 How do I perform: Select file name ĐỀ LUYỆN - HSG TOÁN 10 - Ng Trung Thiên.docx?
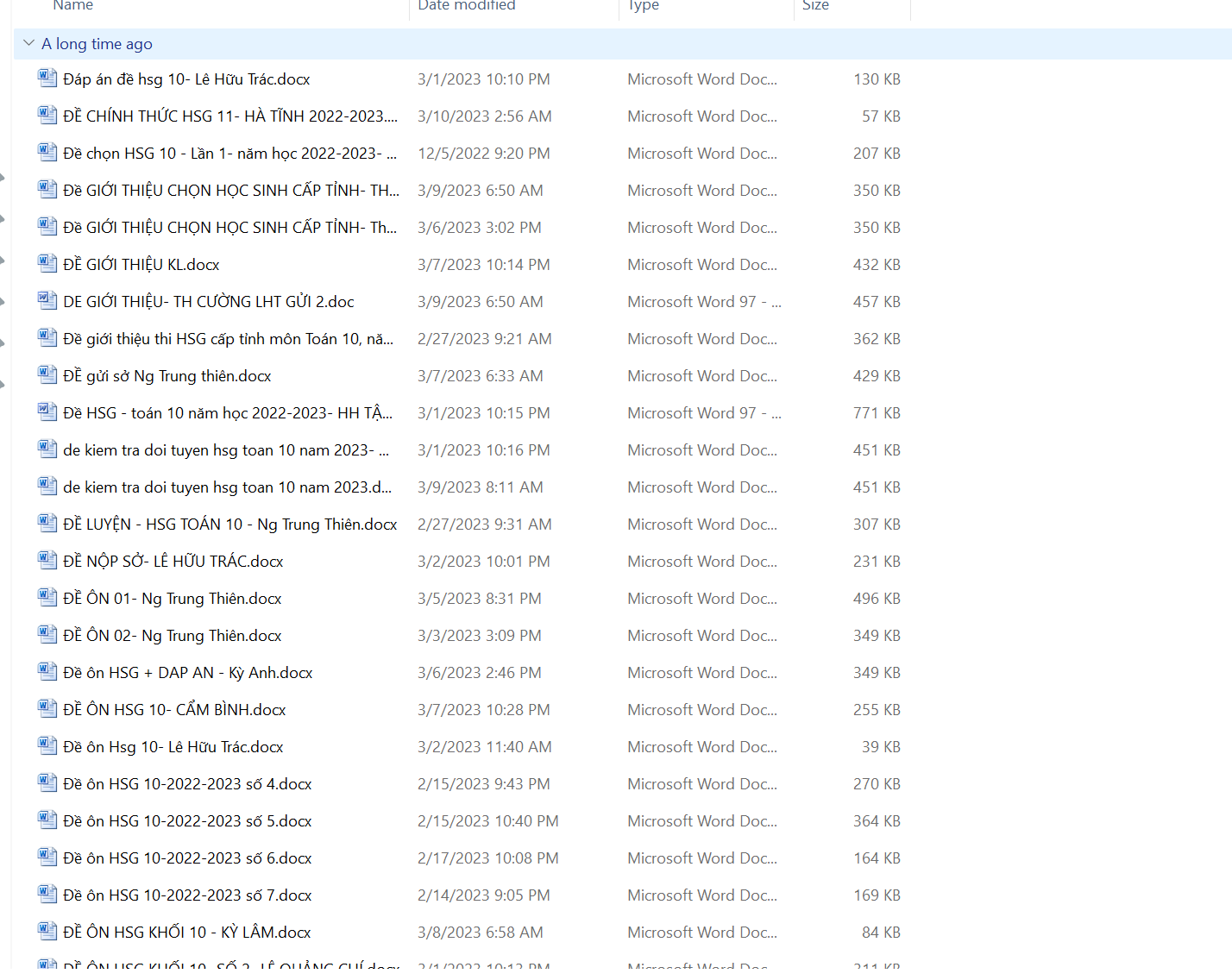tap(230, 525)
